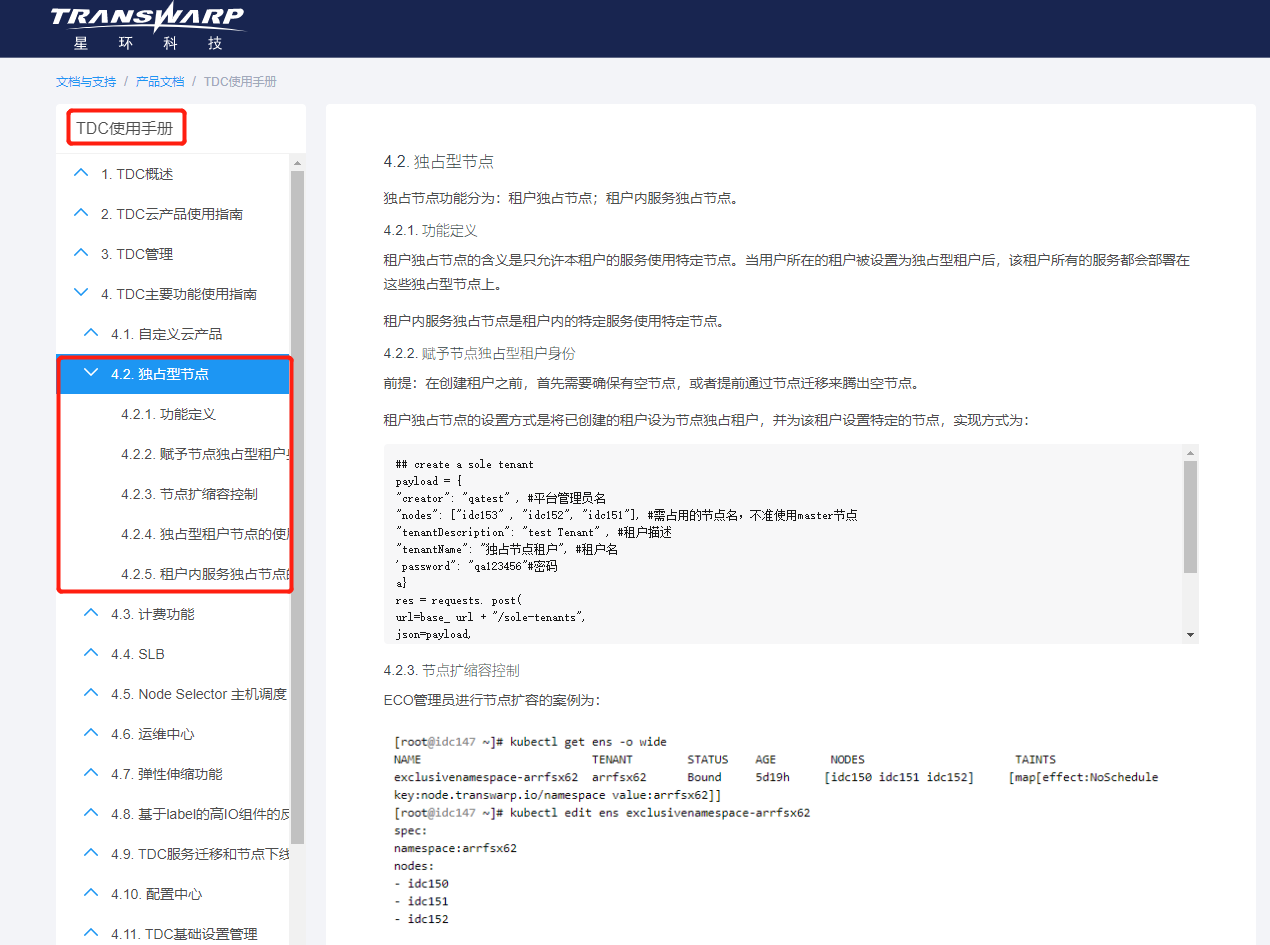Image resolution: width=1270 pixels, height=945 pixels.
Task: Click the 4.2.2. 赋予节点独占型租户身份 content heading
Action: [x=479, y=353]
